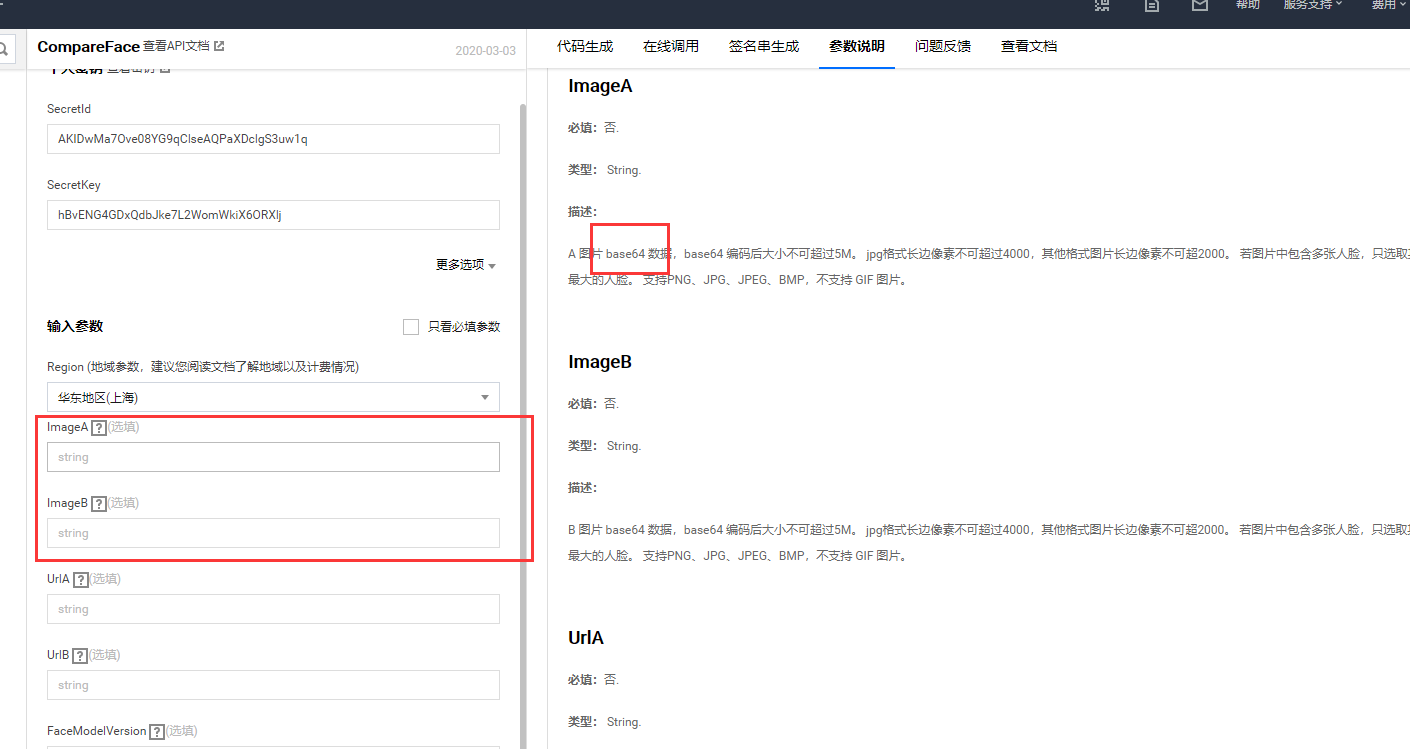This screenshot has height=749, width=1410.
Task: Open the document icon in top bar
Action: point(1152,5)
